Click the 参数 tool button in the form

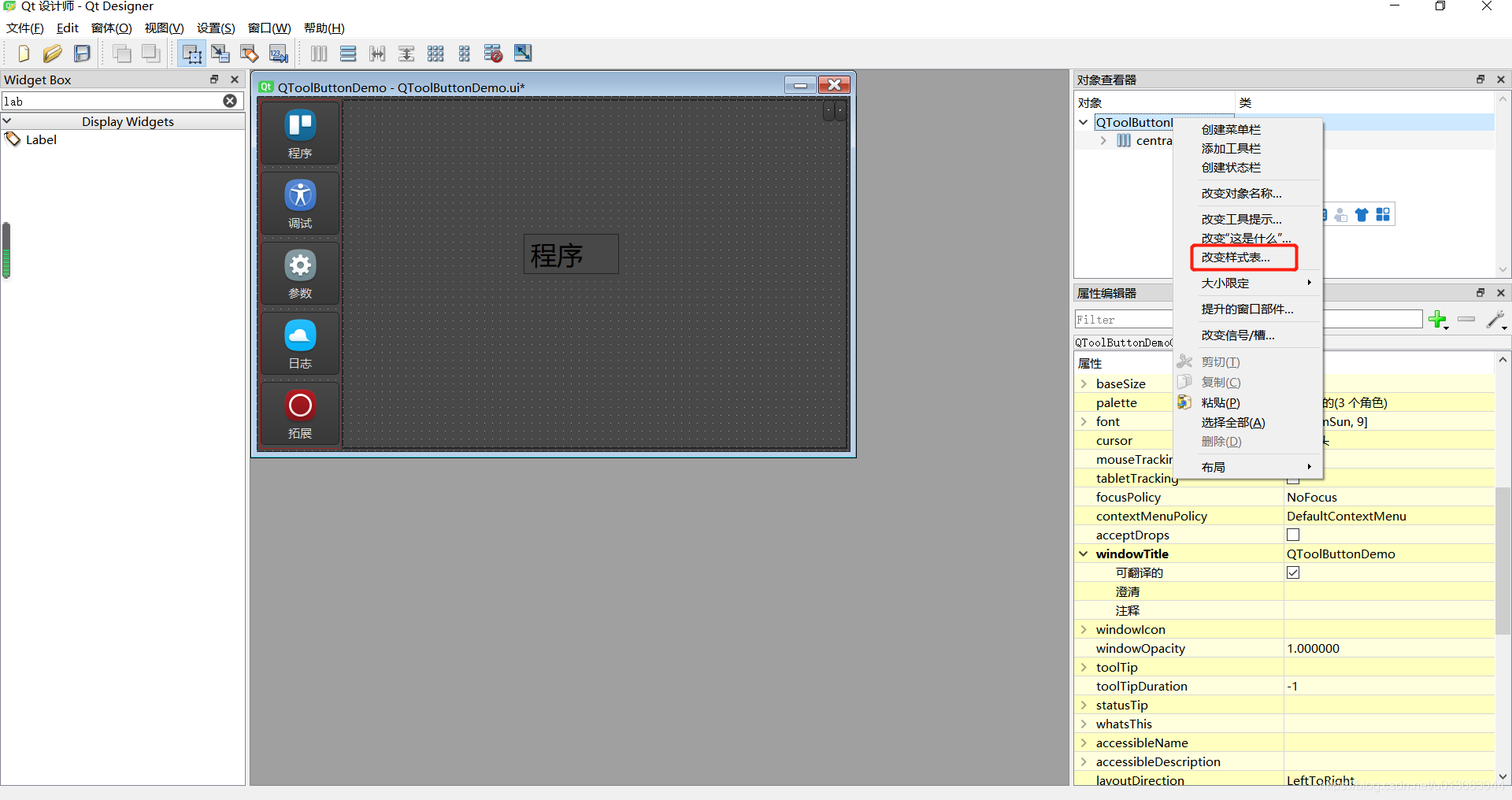[300, 272]
